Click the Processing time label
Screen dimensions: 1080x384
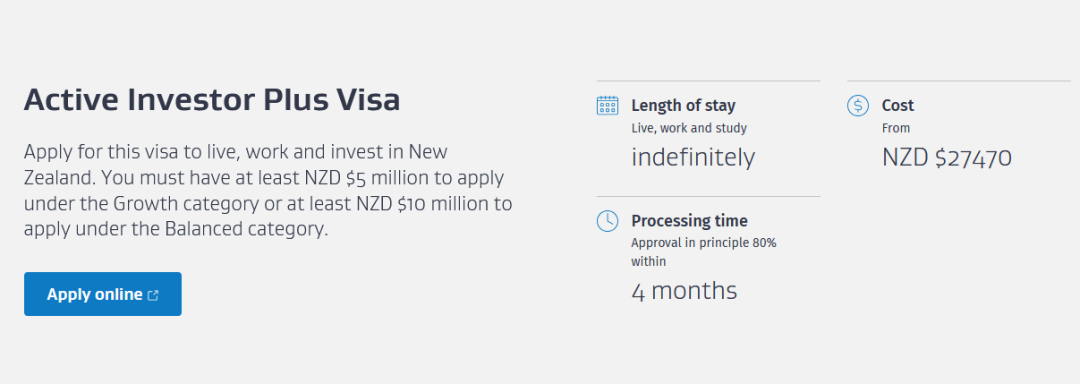(689, 222)
